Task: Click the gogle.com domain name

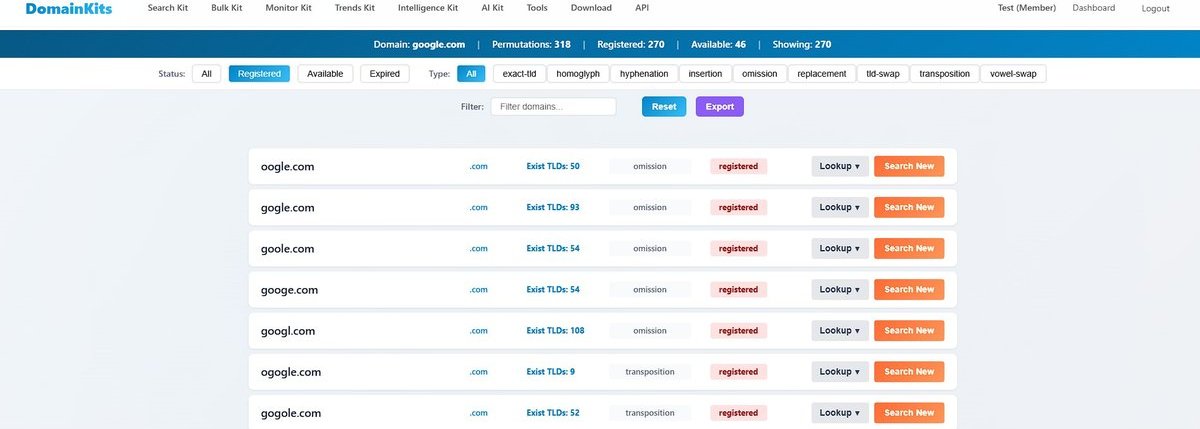Action: click(287, 207)
